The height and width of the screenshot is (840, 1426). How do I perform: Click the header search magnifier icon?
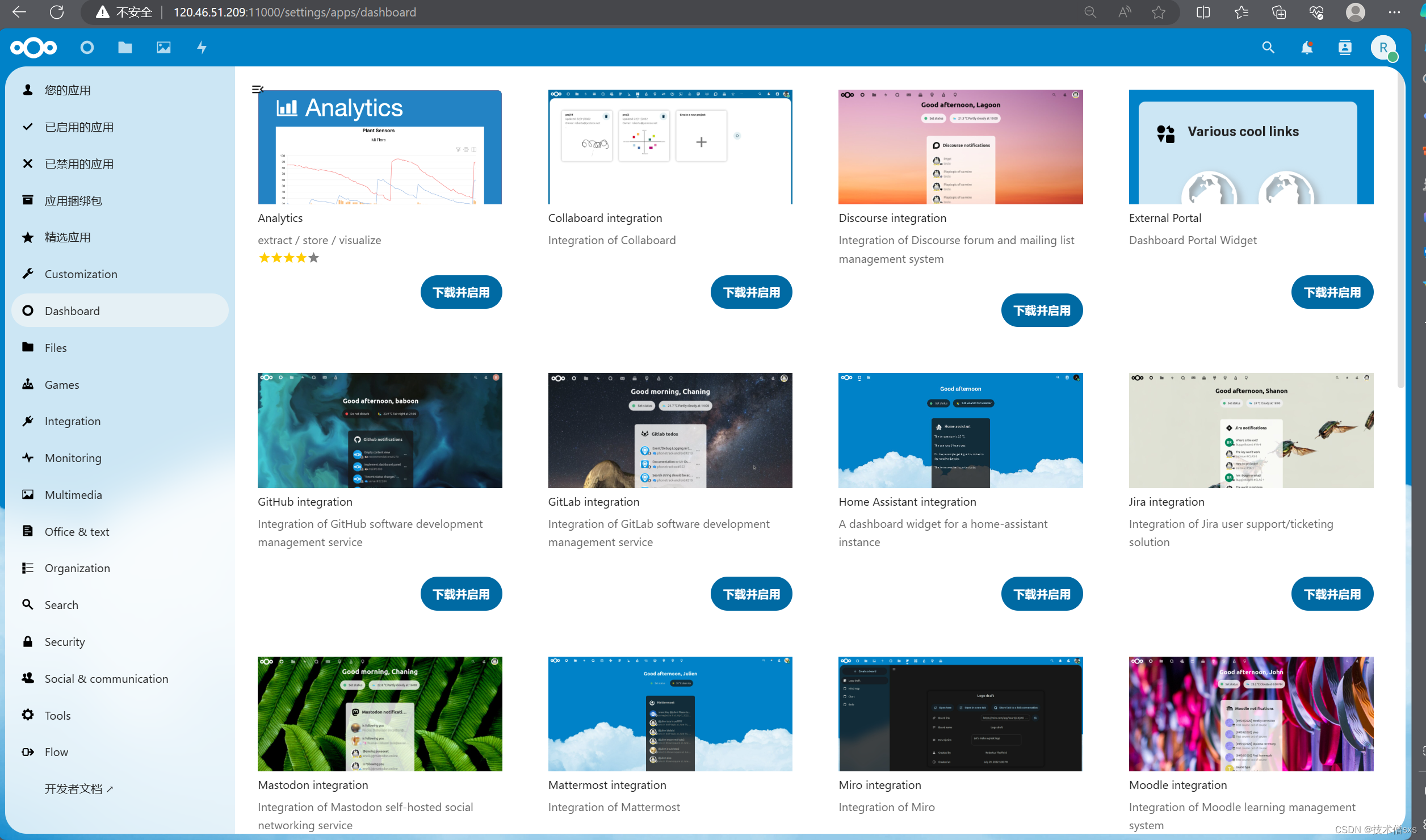pos(1268,48)
